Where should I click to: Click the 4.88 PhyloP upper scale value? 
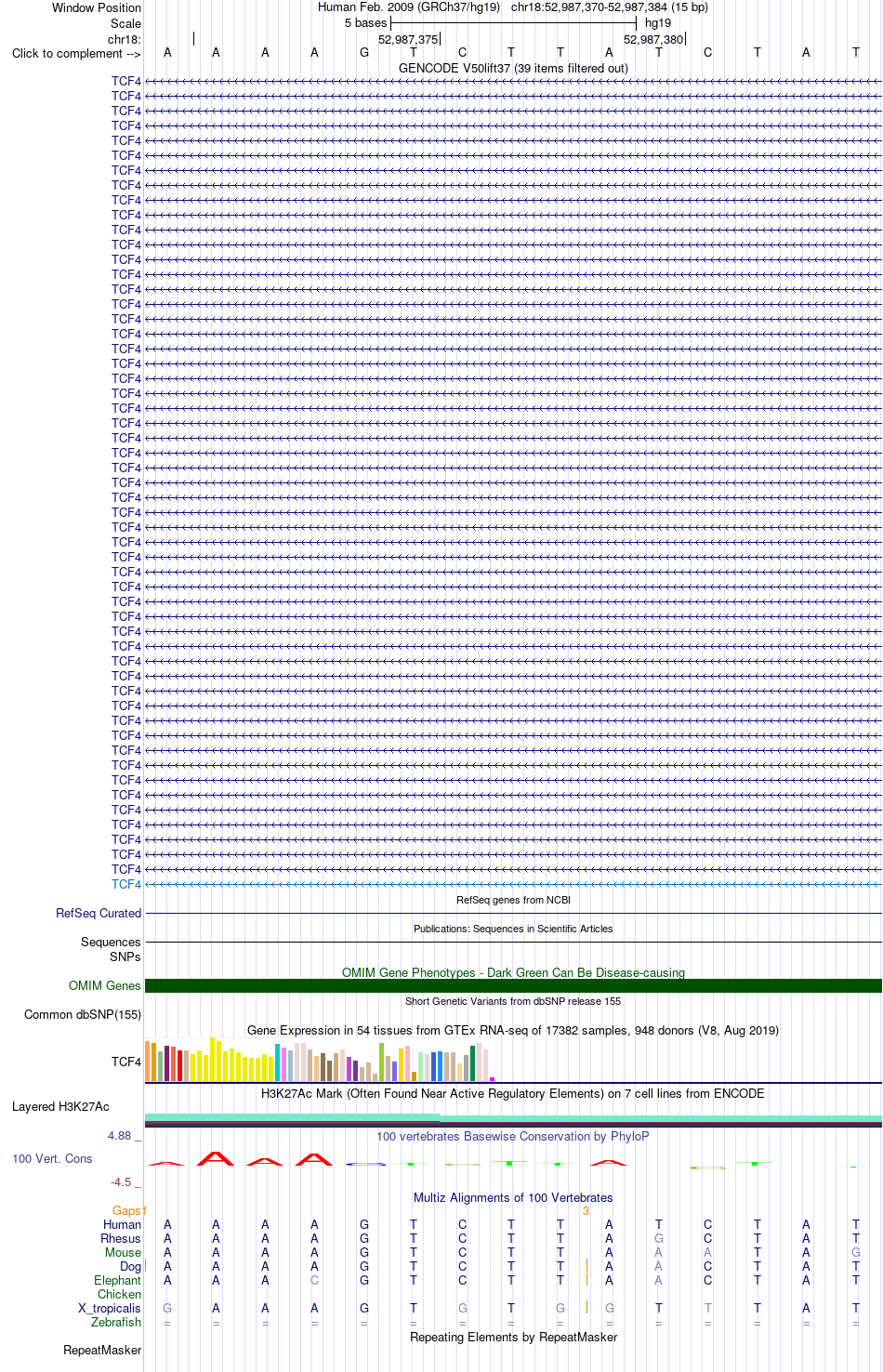(125, 1136)
